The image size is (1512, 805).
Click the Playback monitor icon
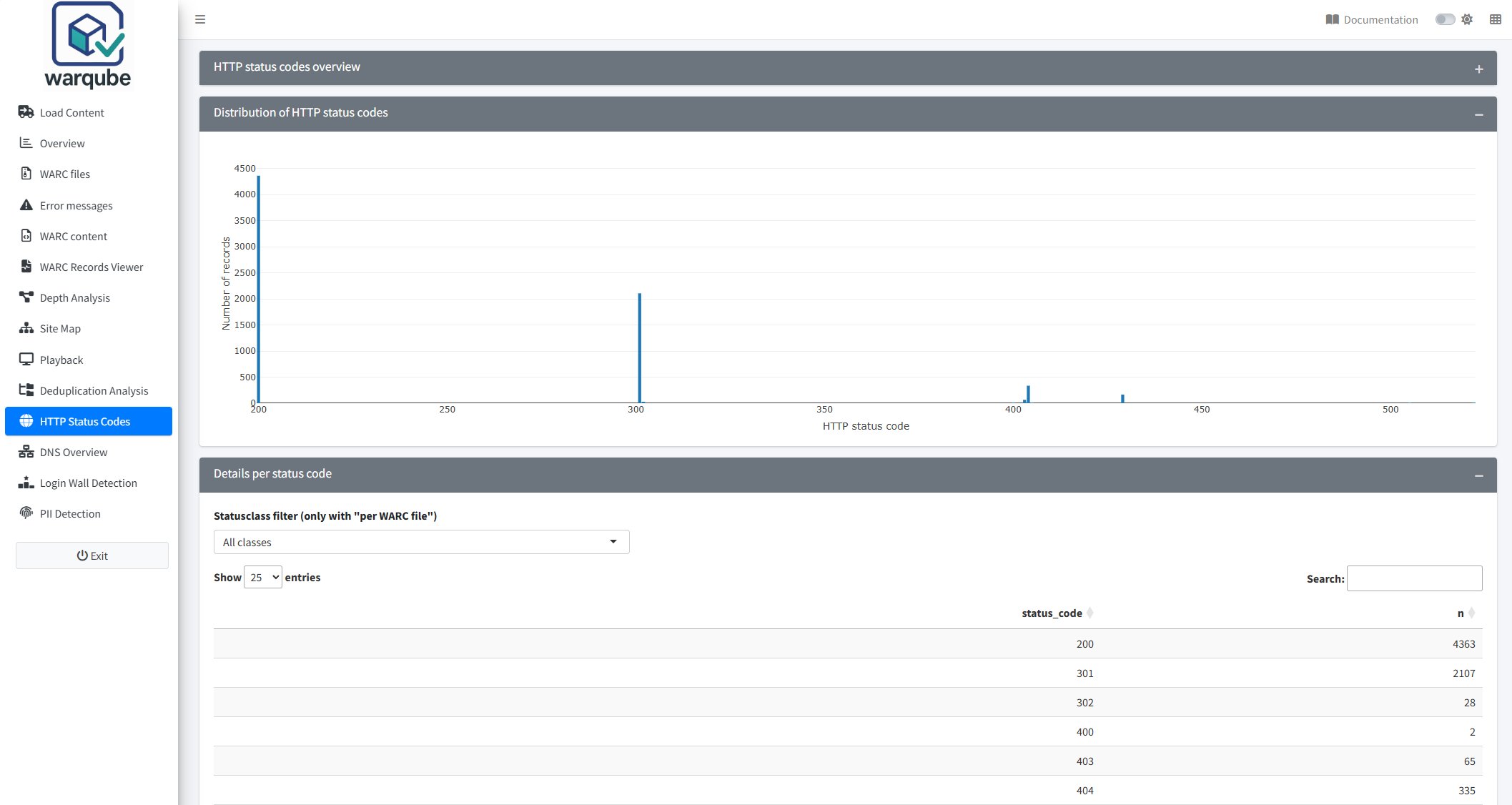pyautogui.click(x=26, y=360)
